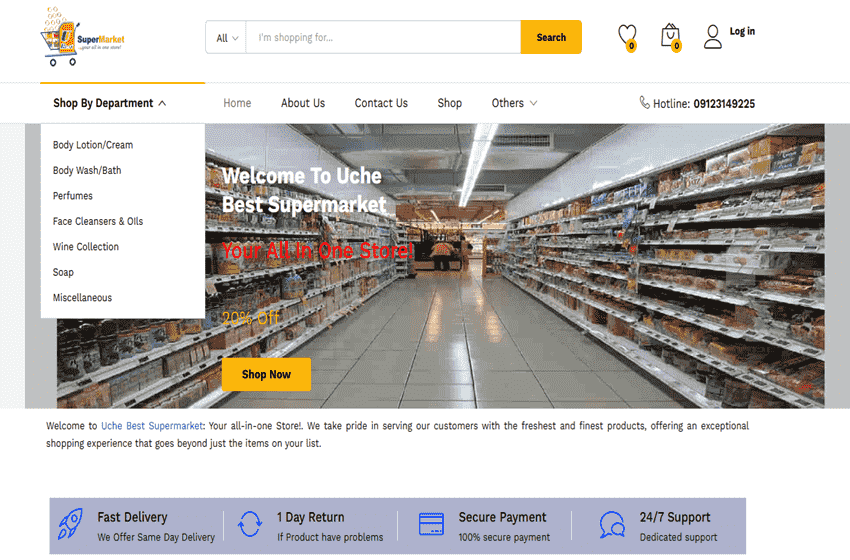Click the Shop Now button
Viewport: 850px width, 560px height.
tap(266, 374)
